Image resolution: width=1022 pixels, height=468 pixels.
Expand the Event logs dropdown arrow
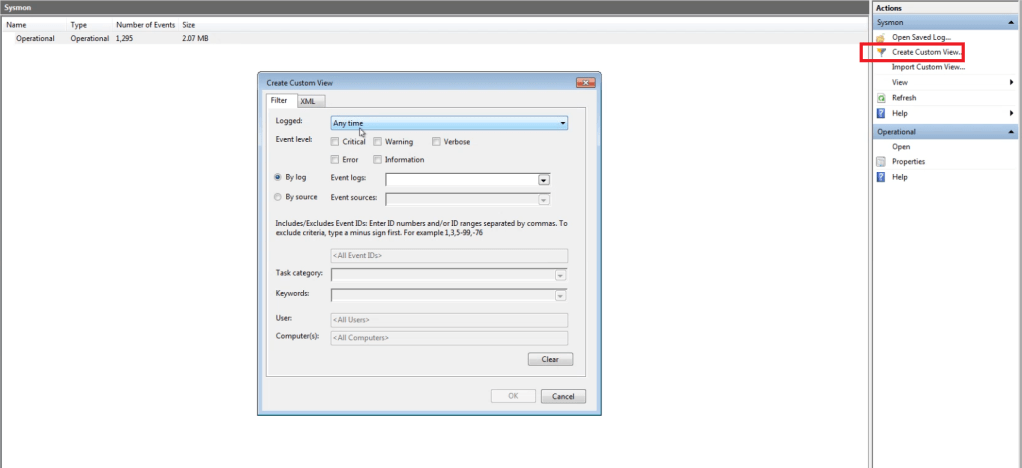(544, 180)
